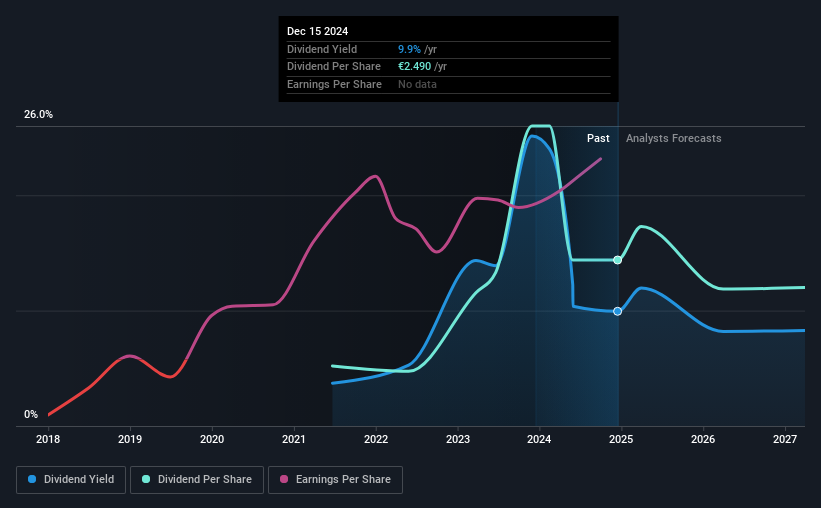This screenshot has height=508, width=821.
Task: Click the Earnings Per Share tooltip row label
Action: point(334,84)
